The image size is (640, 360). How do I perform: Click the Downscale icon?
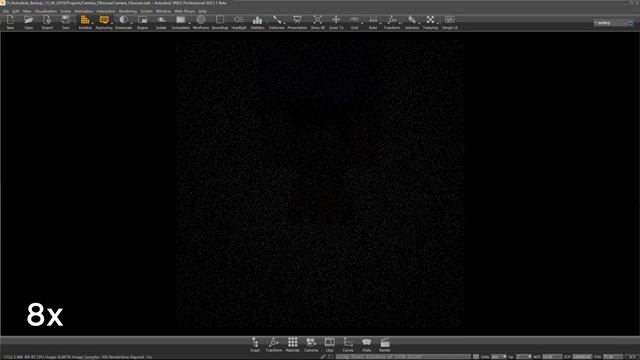point(123,22)
